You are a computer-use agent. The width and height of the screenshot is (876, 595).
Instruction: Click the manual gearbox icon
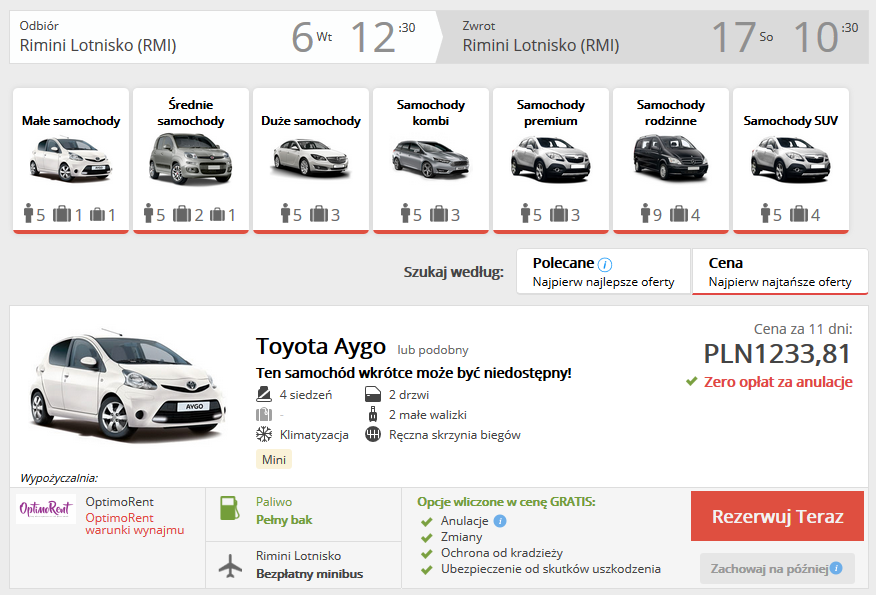point(373,434)
